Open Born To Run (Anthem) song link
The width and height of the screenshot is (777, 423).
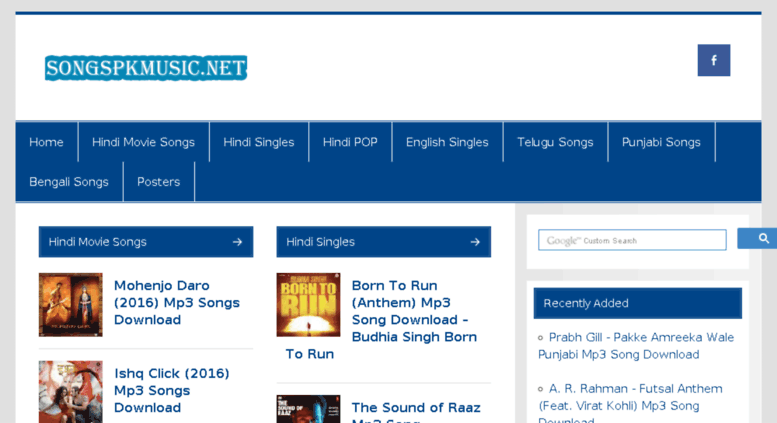point(382,319)
